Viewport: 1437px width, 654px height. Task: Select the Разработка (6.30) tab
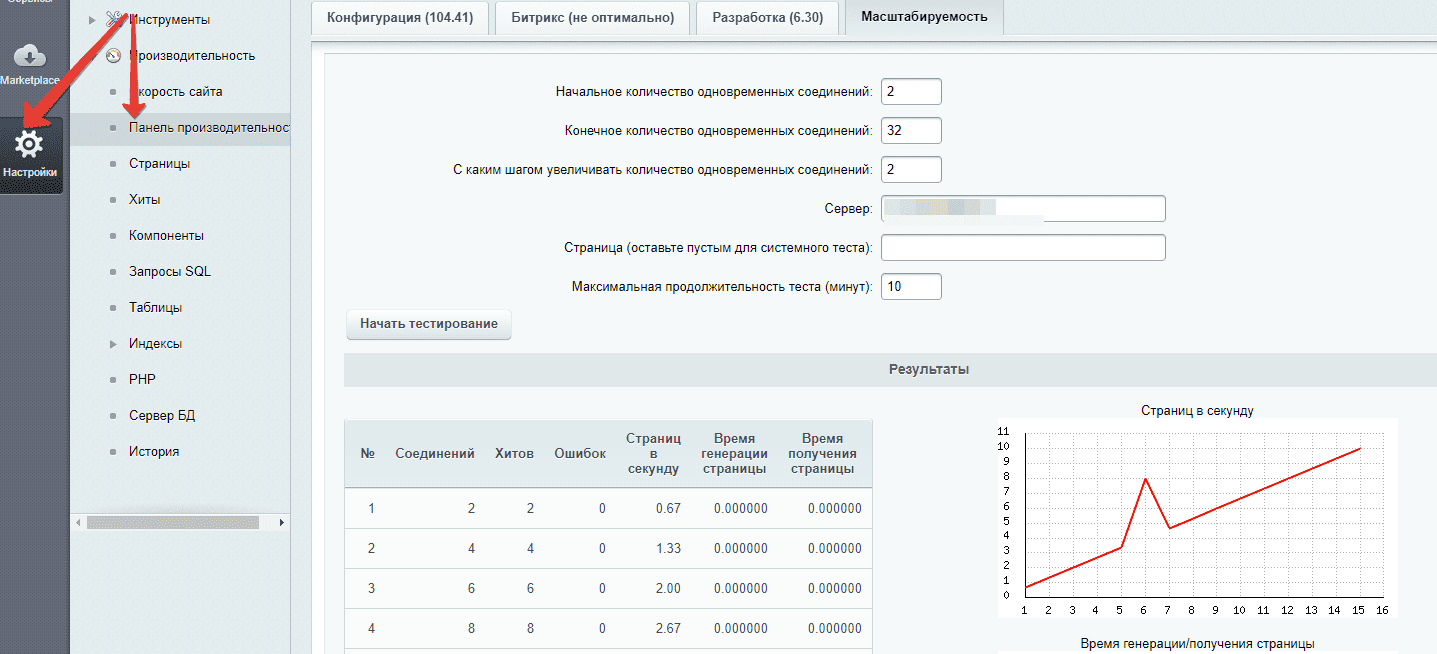click(x=768, y=17)
